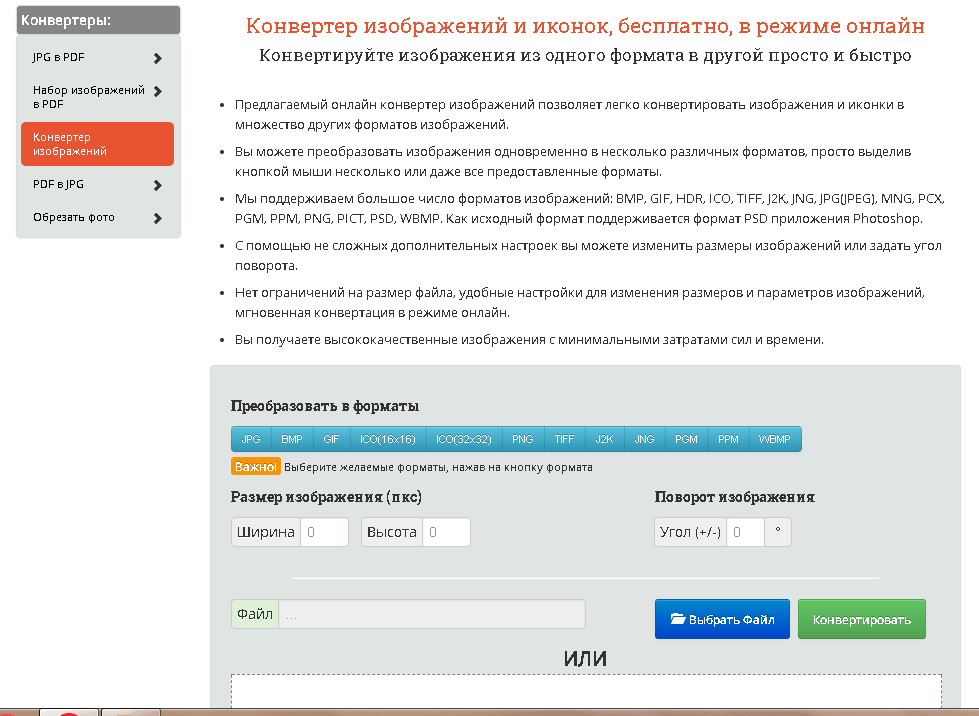Choose the WBMP format button

click(775, 439)
